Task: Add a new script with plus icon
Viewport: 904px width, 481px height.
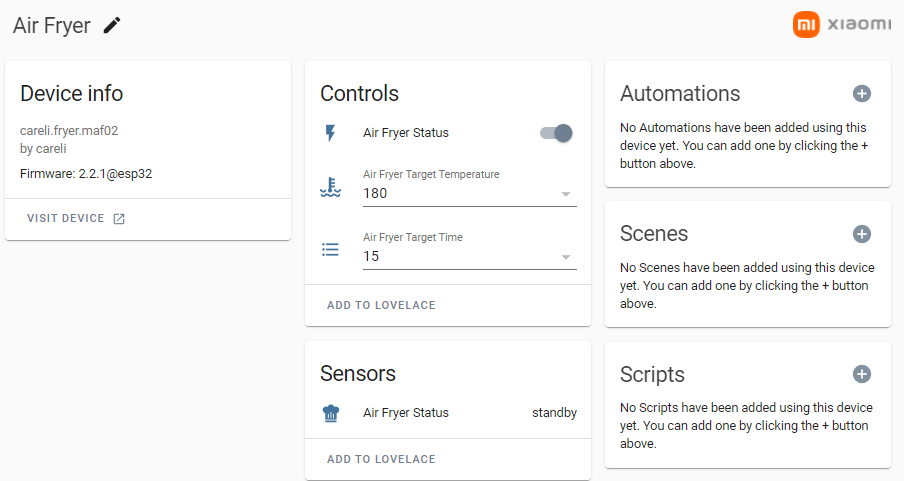Action: [862, 374]
